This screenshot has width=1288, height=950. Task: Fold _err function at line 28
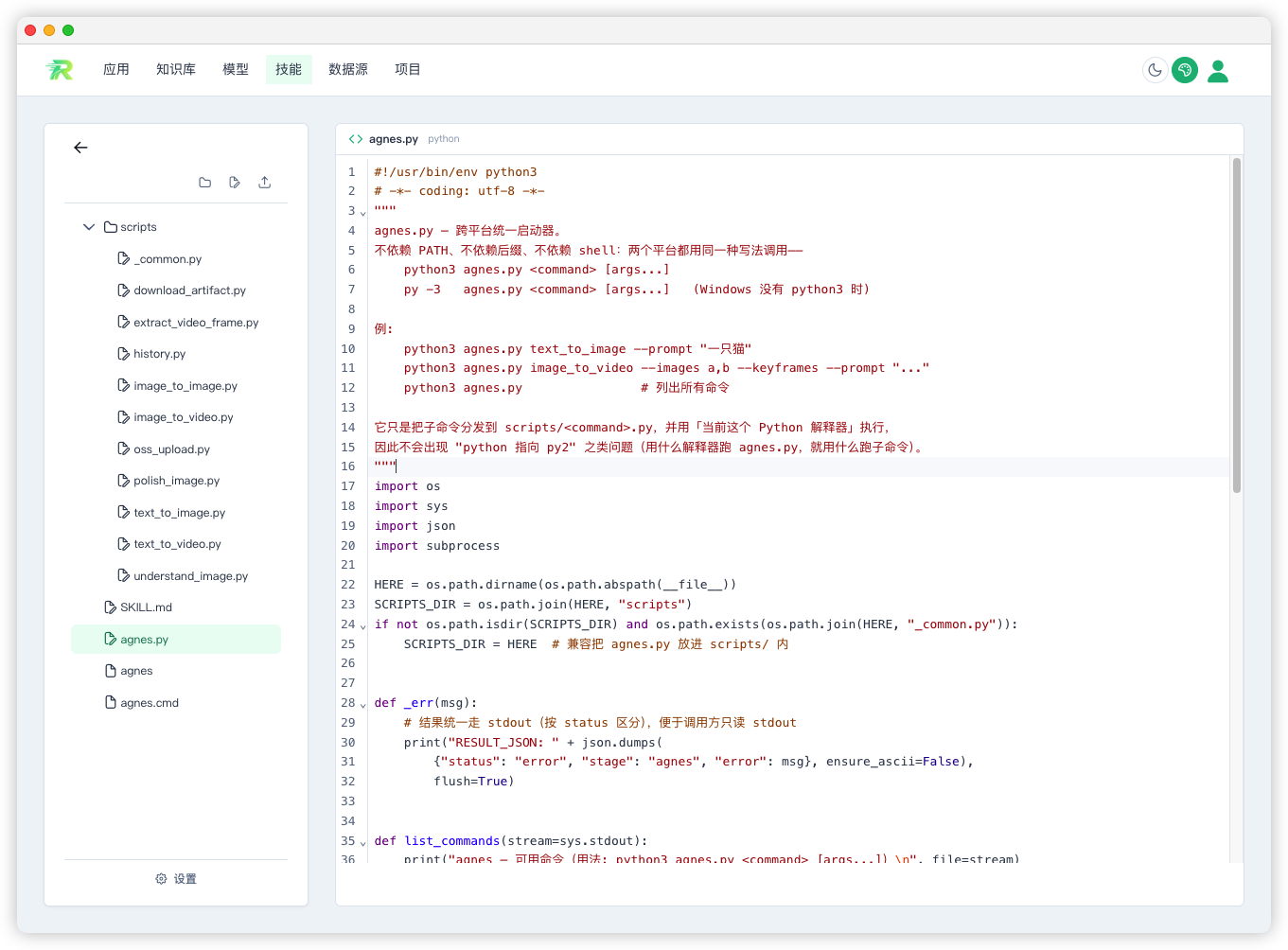[363, 704]
